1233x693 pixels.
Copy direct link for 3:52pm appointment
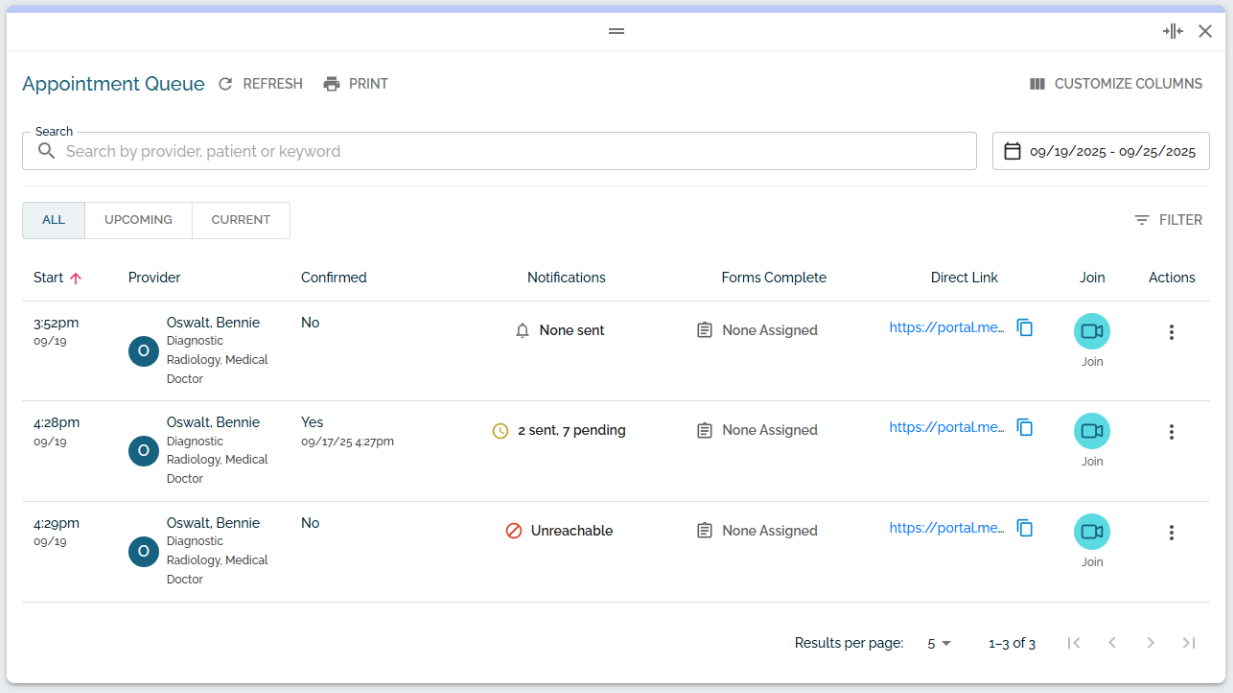click(1025, 328)
